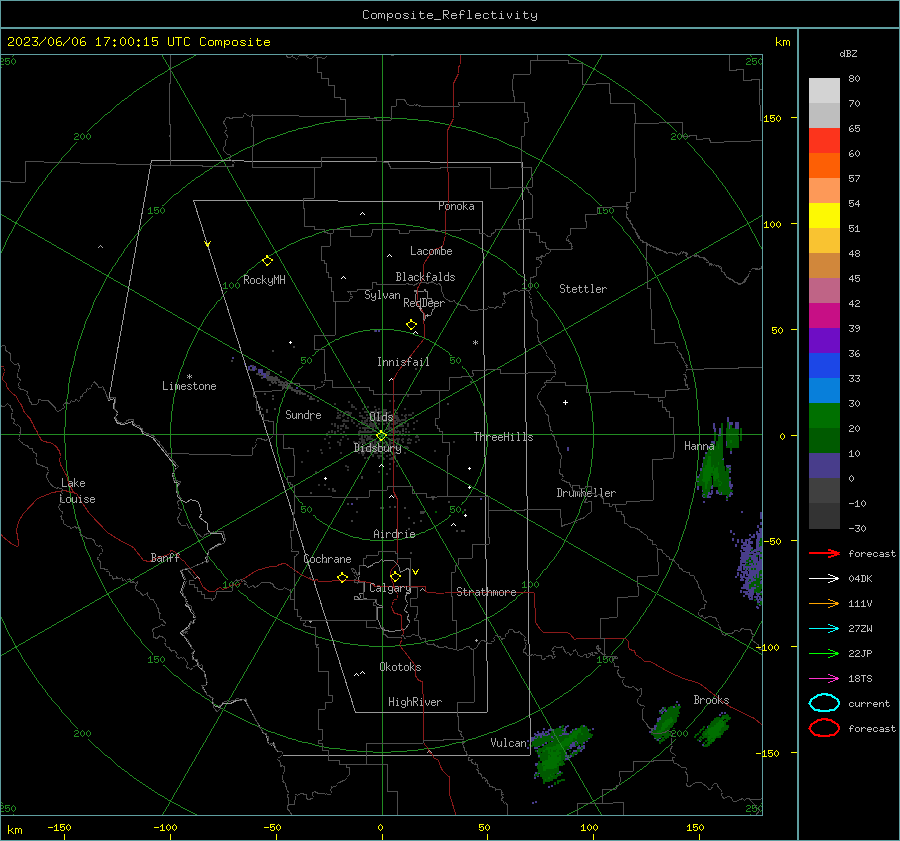This screenshot has width=900, height=841.
Task: Click the 36 dBZ blue color swatch
Action: coord(824,365)
